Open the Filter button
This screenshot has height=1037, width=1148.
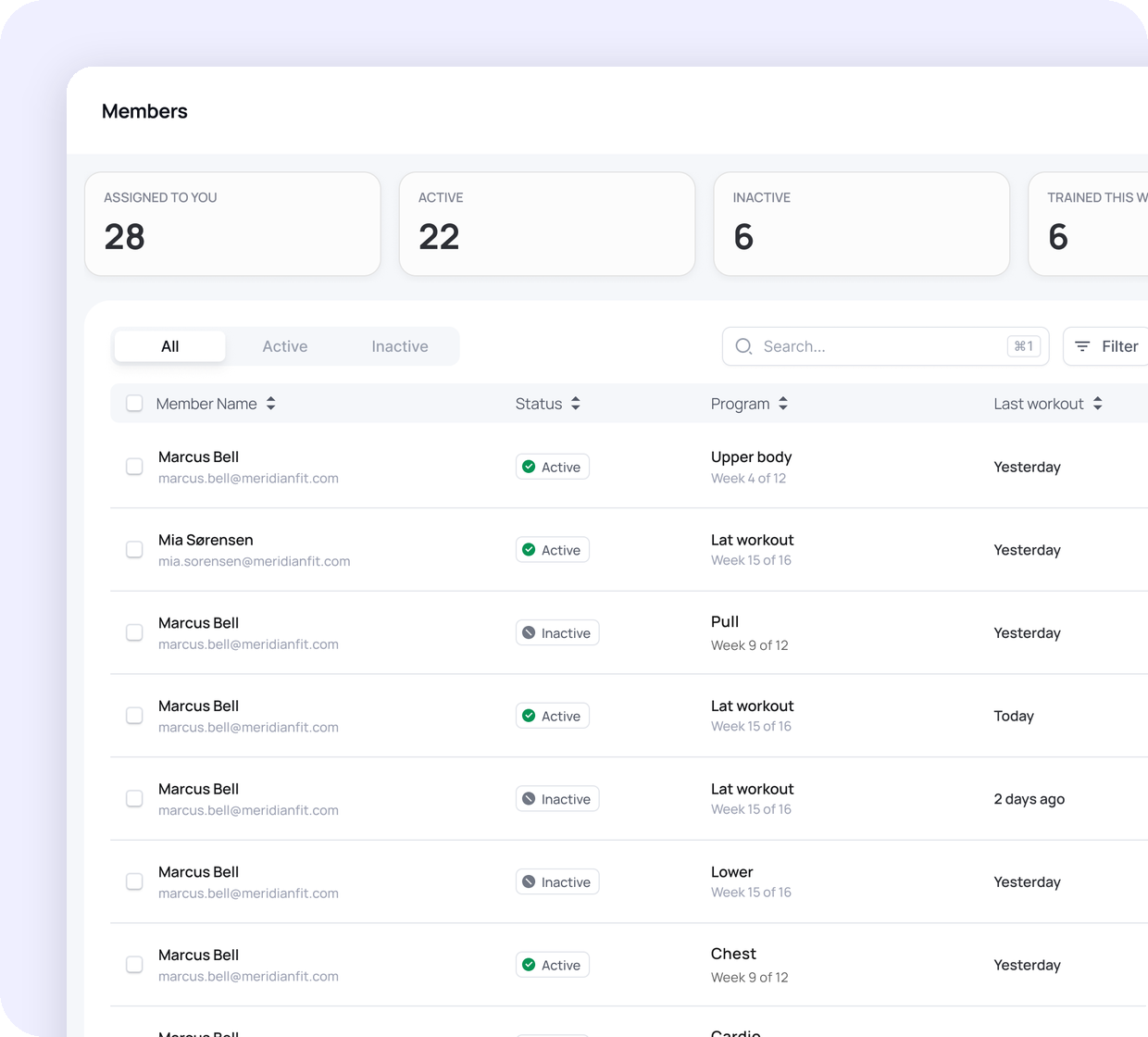click(x=1106, y=346)
